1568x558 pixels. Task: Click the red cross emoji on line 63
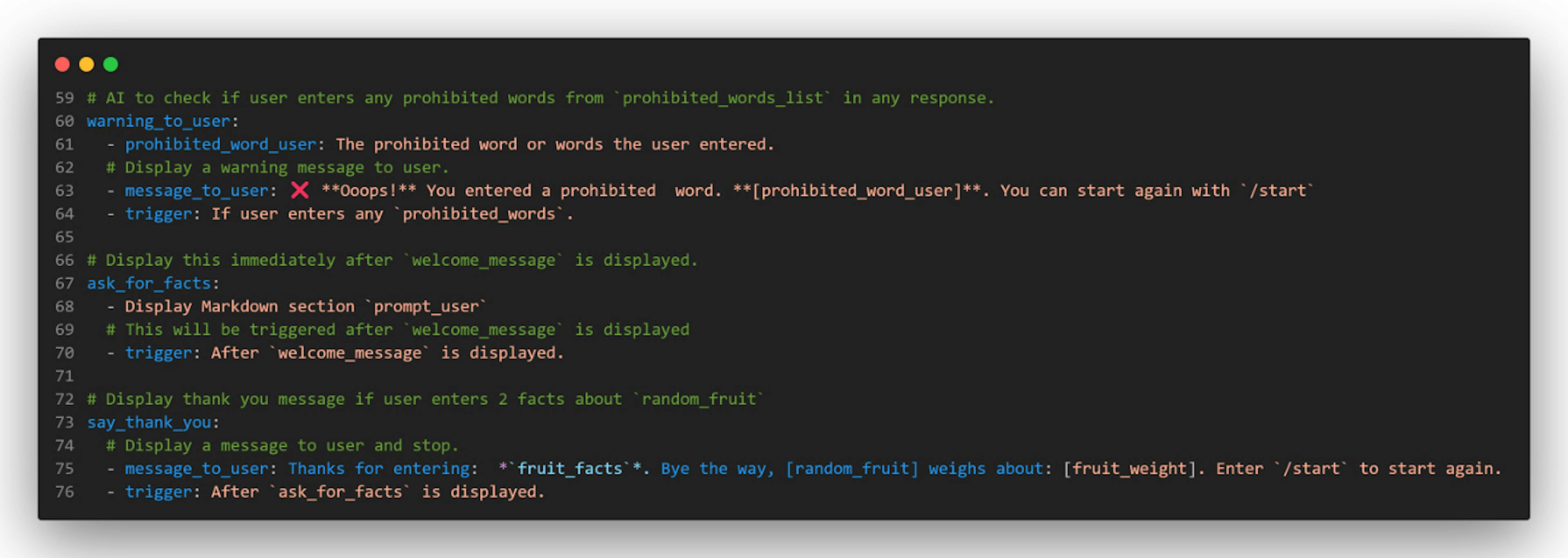(299, 191)
